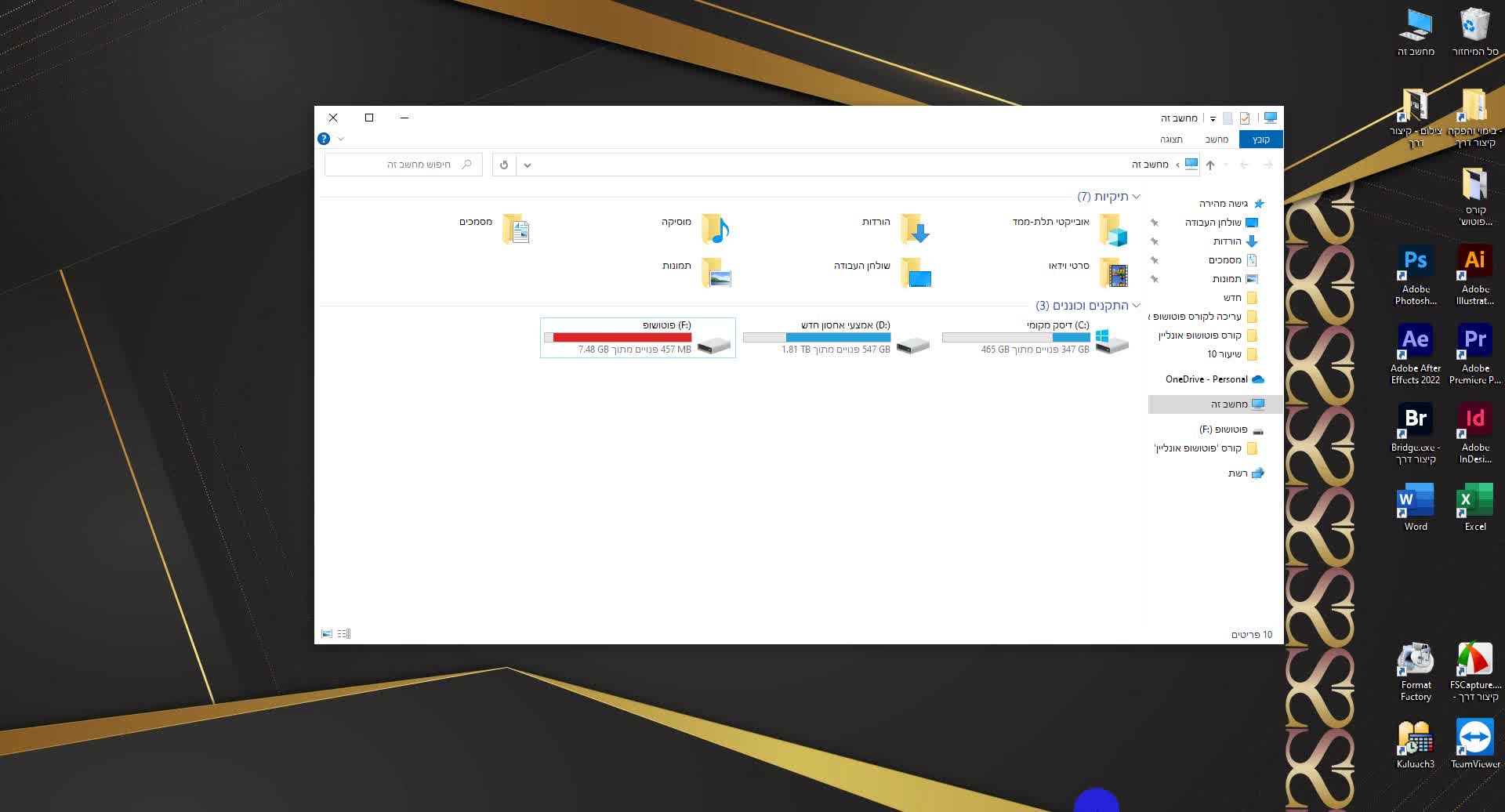This screenshot has width=1505, height=812.
Task: Collapse the Folders (תיקיות) group
Action: 1136,197
